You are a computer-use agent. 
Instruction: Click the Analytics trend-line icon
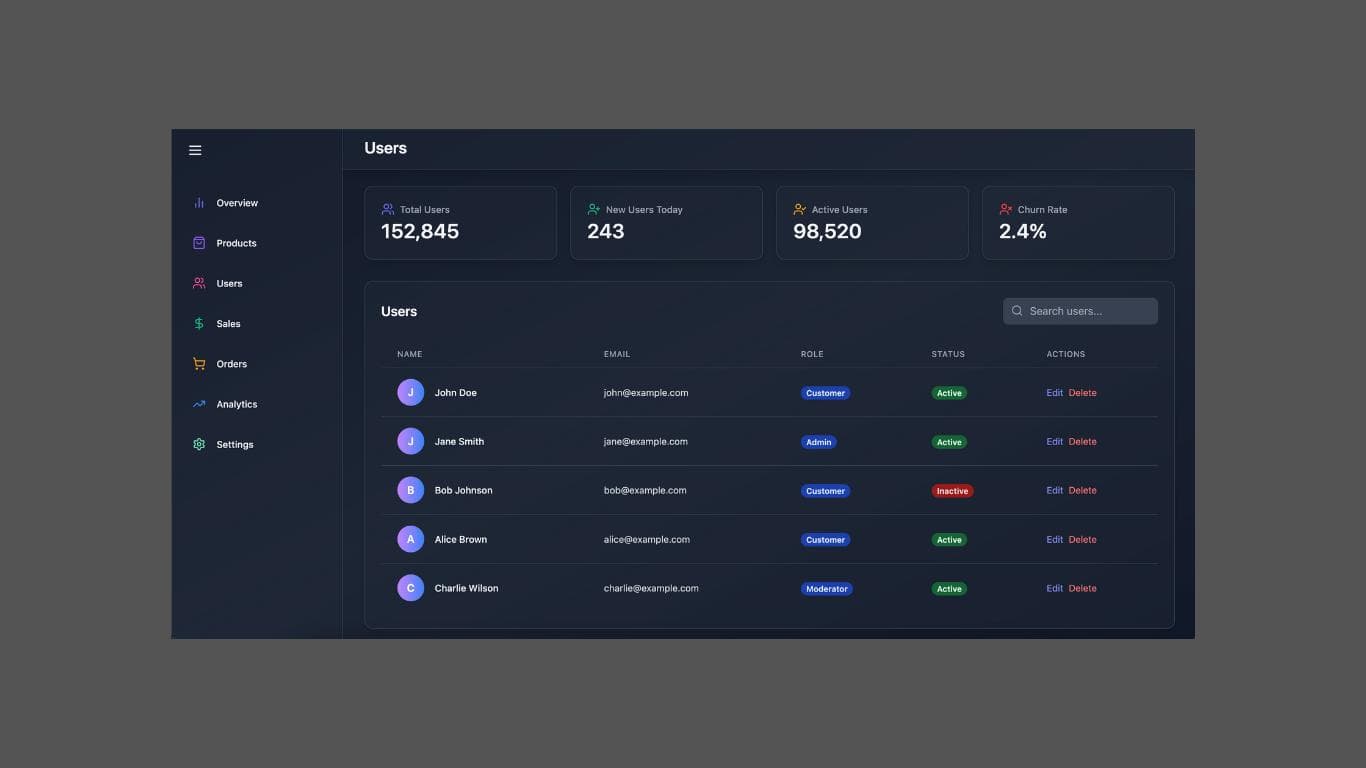[199, 404]
